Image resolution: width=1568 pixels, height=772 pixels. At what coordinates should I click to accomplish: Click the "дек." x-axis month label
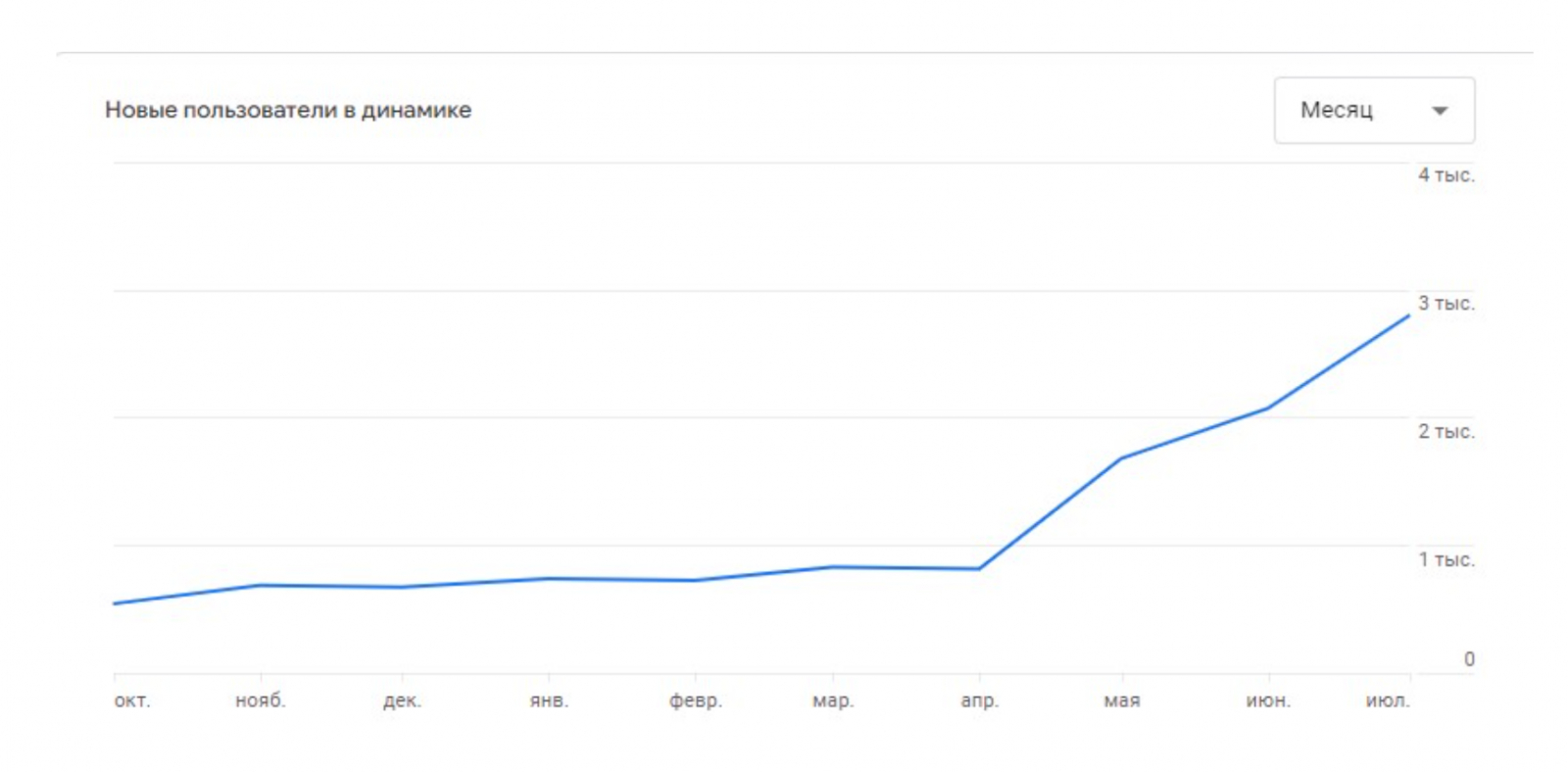pyautogui.click(x=402, y=700)
